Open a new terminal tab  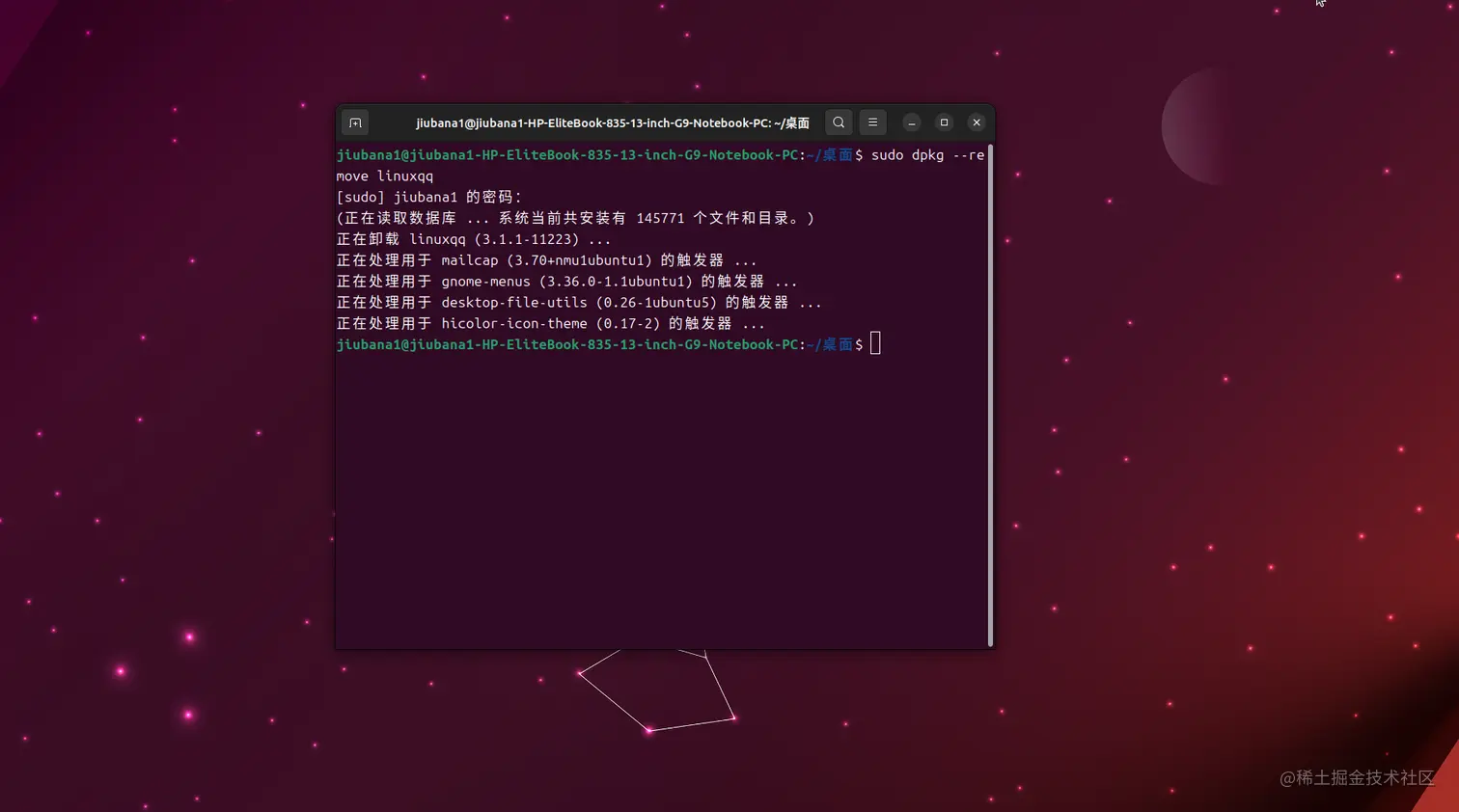point(355,122)
